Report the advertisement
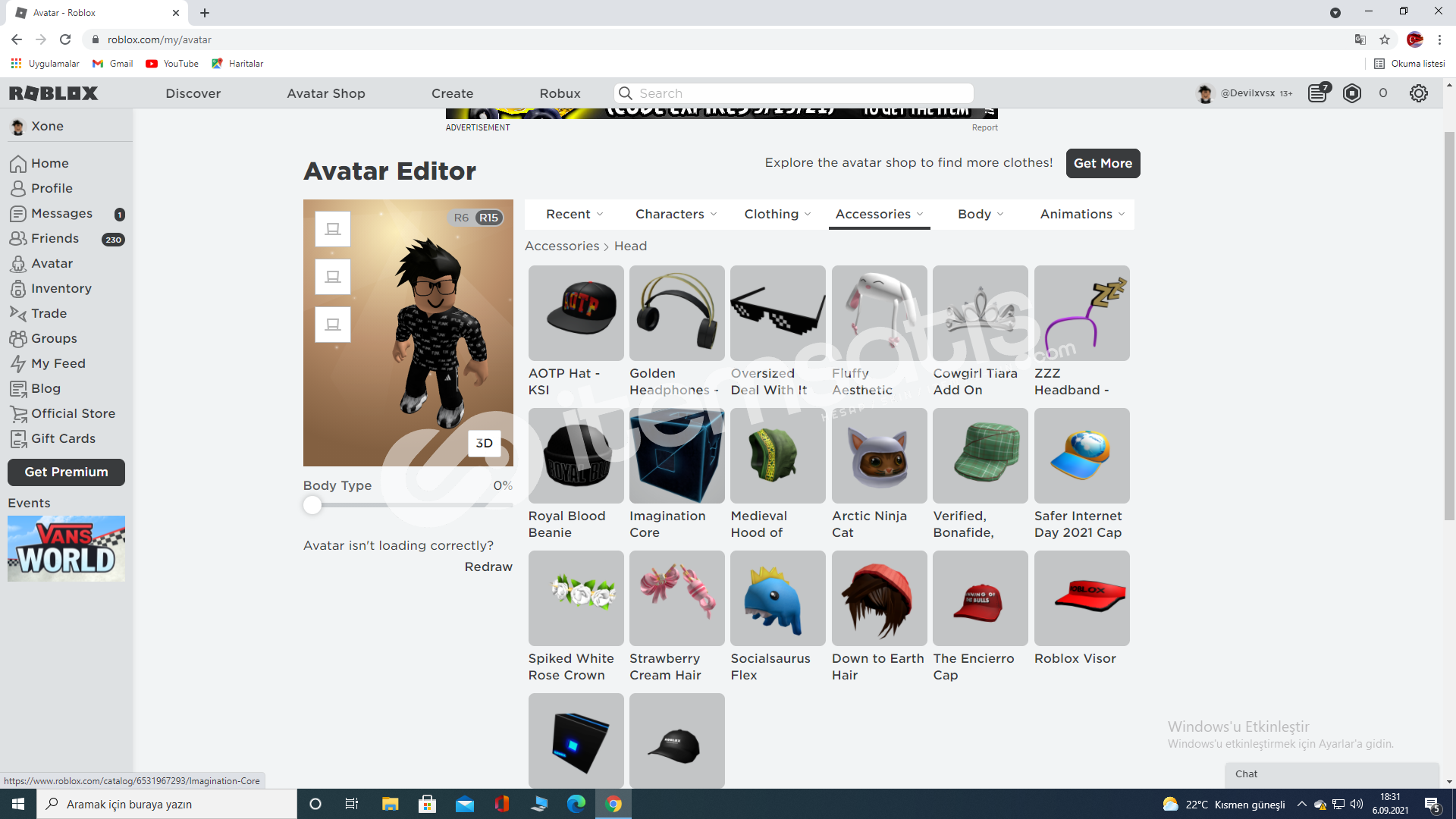Viewport: 1456px width, 819px height. coord(984,127)
